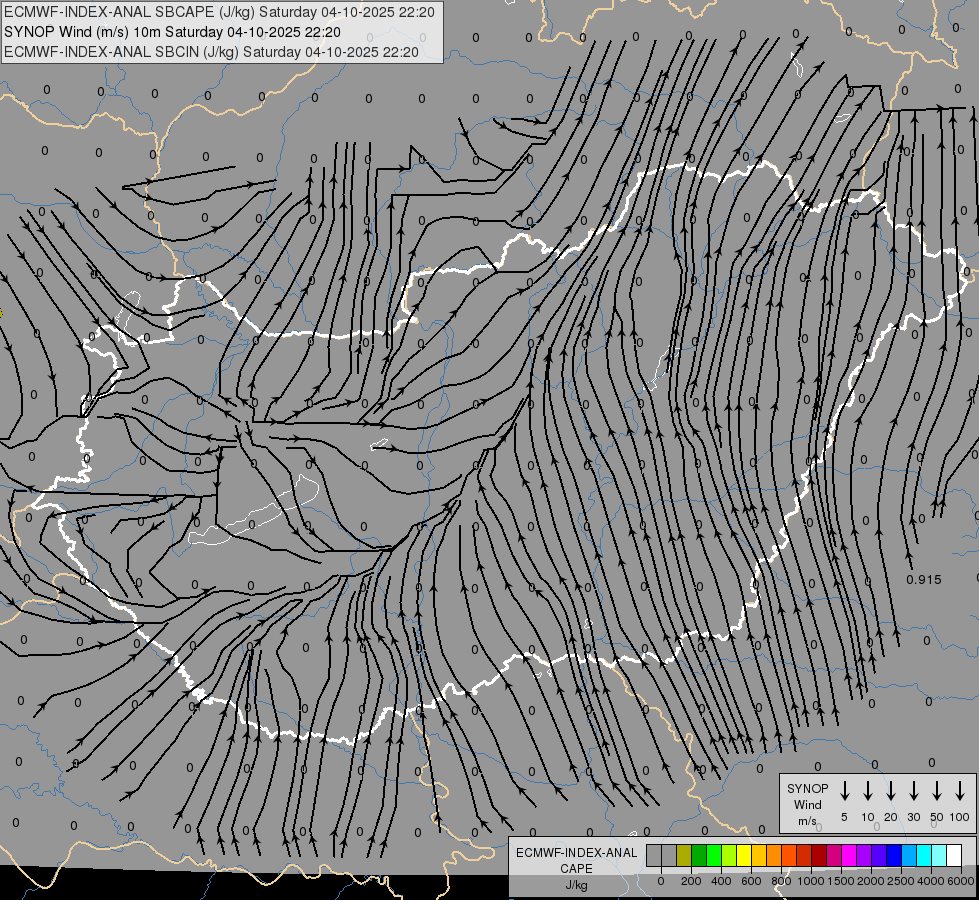
Task: Click the sky blue swatch right of 2500
Action: [x=908, y=855]
